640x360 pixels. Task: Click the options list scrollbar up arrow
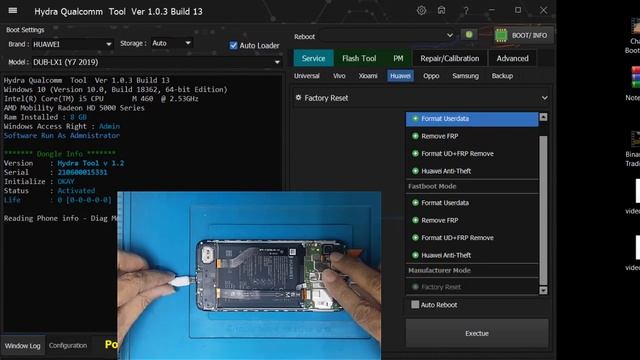543,117
